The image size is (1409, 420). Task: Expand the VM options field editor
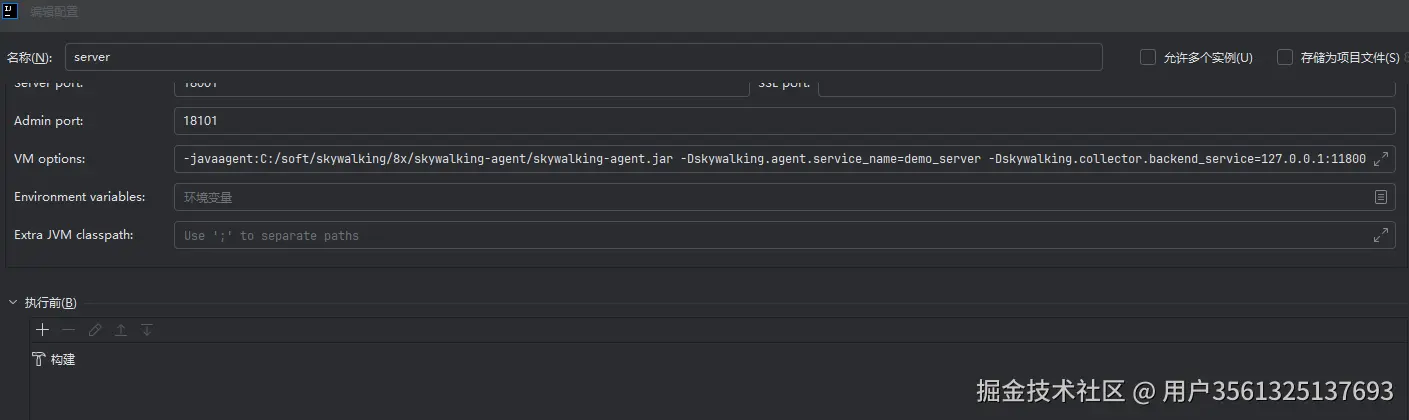(x=1380, y=159)
